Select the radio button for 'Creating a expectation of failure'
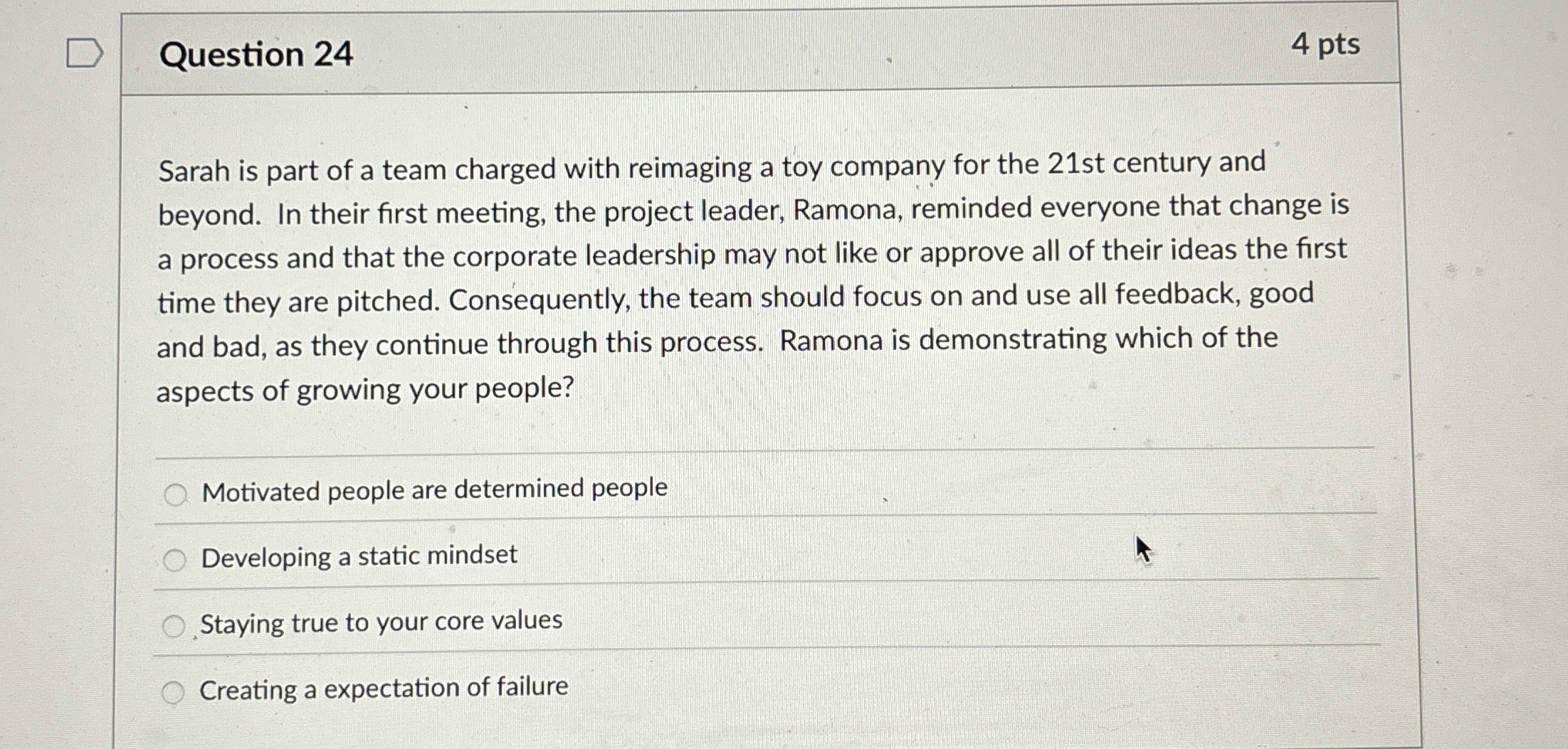Viewport: 1568px width, 749px height. pos(175,690)
